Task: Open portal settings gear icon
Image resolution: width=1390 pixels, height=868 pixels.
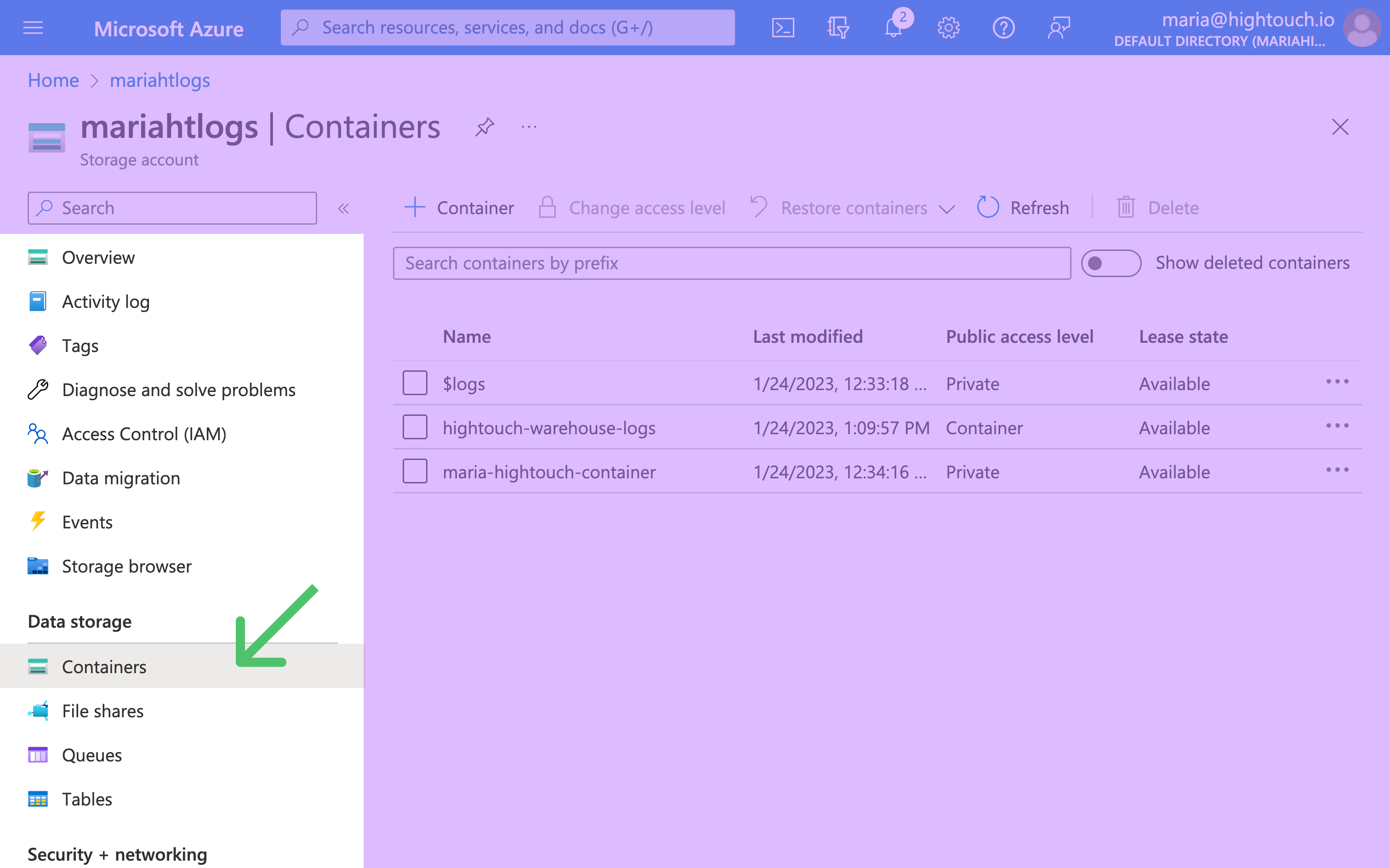Action: [x=948, y=28]
